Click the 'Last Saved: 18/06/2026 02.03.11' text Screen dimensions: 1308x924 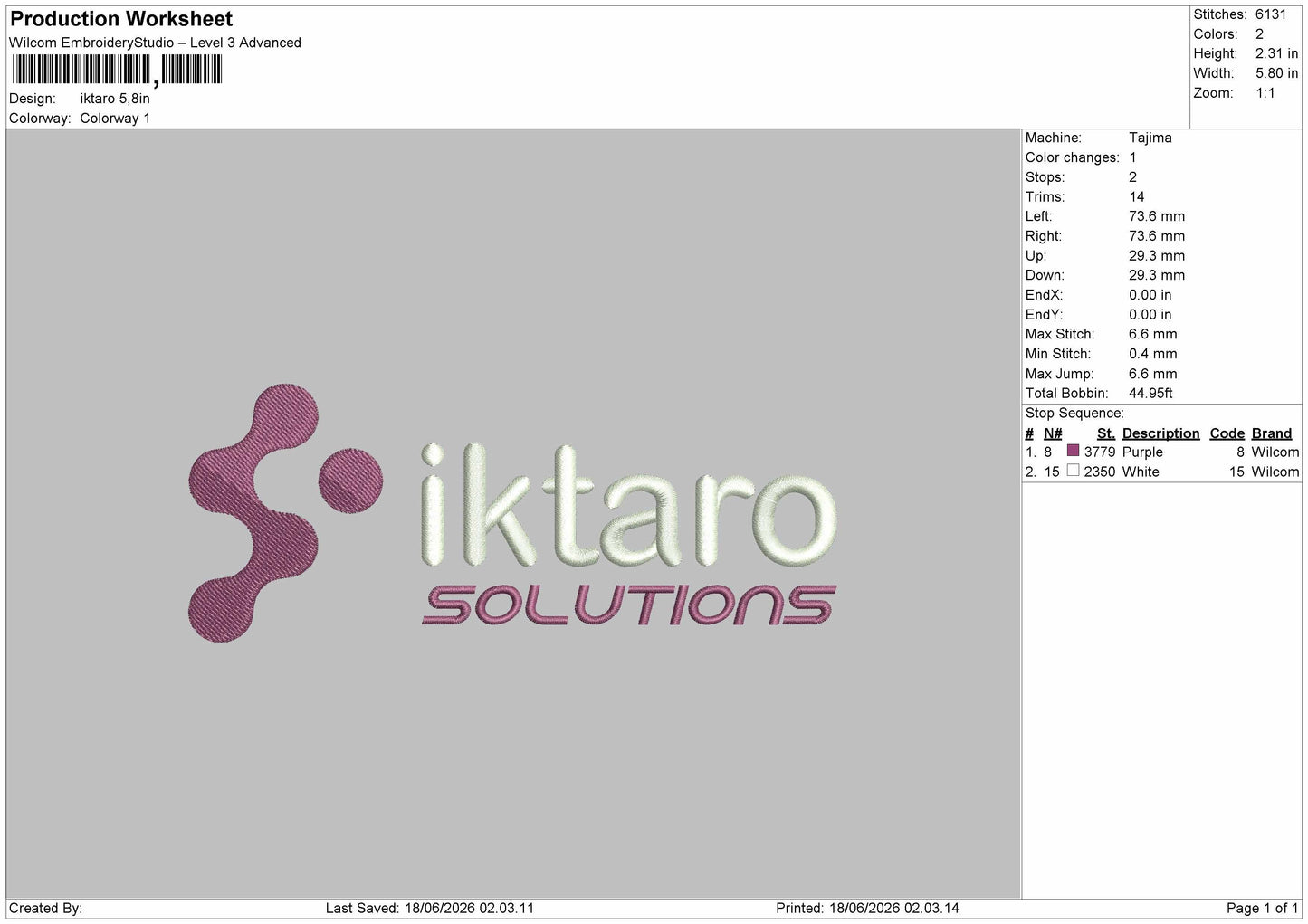tap(429, 908)
